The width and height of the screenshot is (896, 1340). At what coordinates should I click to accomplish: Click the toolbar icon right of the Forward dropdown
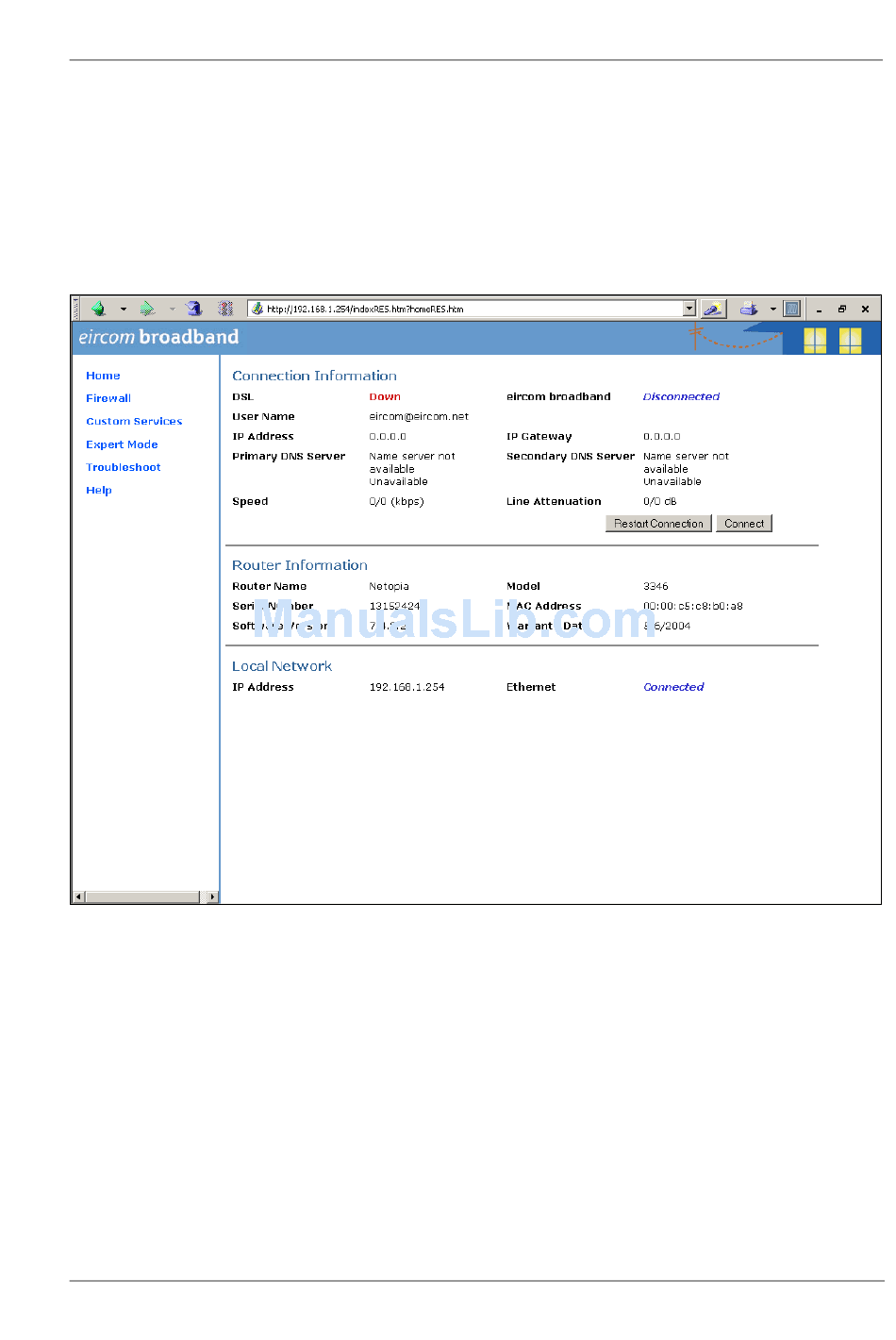tap(194, 309)
